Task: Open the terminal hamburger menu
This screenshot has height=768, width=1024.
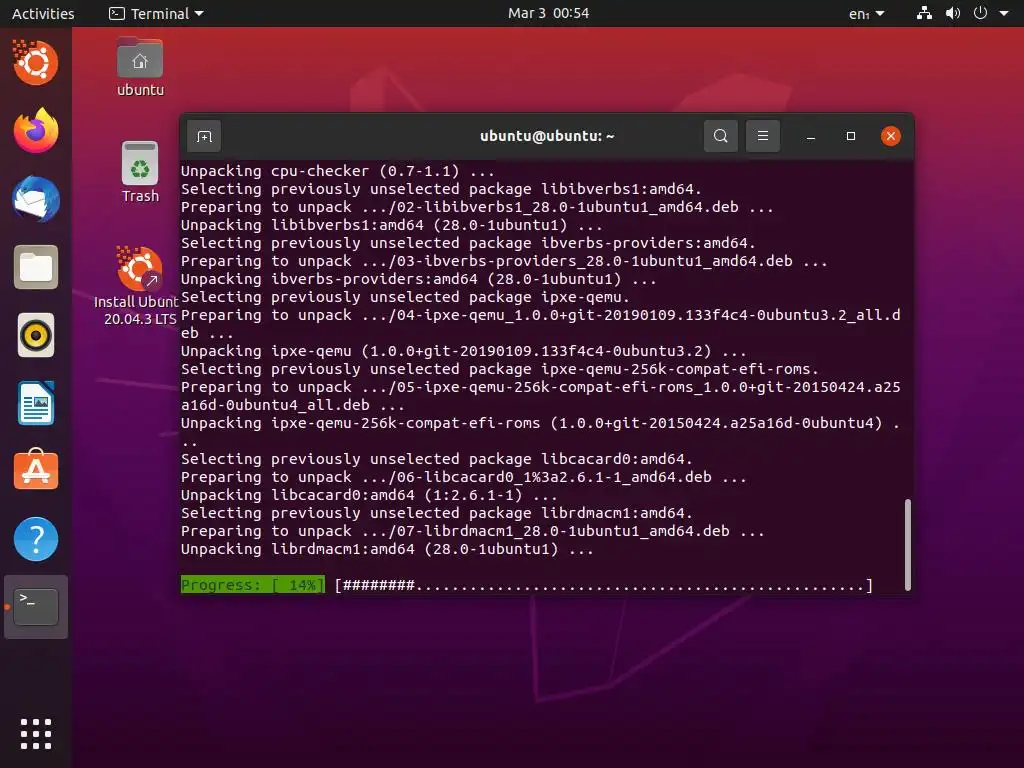Action: [762, 136]
